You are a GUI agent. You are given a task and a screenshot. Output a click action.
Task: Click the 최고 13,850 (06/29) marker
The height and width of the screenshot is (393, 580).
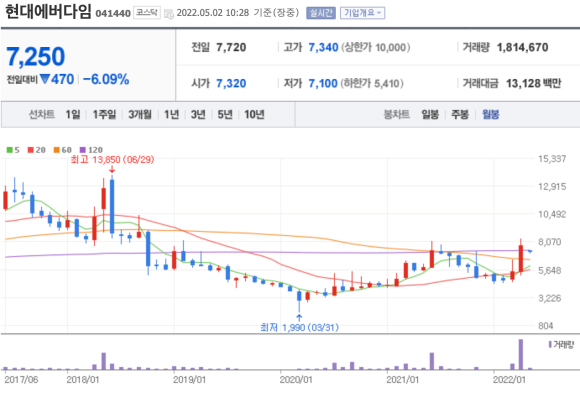coord(112,159)
